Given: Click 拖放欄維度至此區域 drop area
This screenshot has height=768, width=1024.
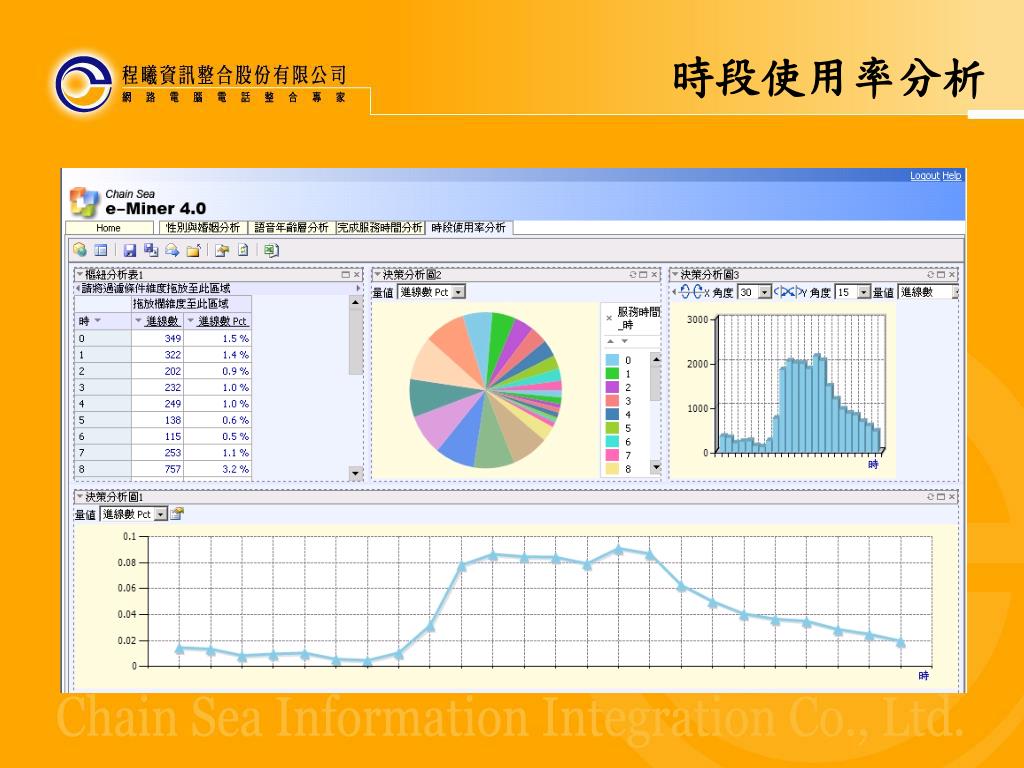Looking at the screenshot, I should click(x=191, y=304).
